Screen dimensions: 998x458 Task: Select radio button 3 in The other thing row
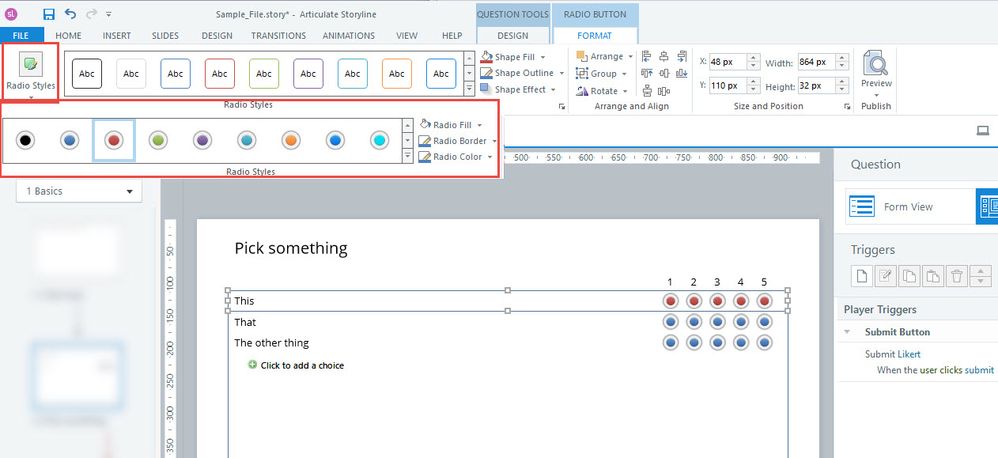pos(717,343)
